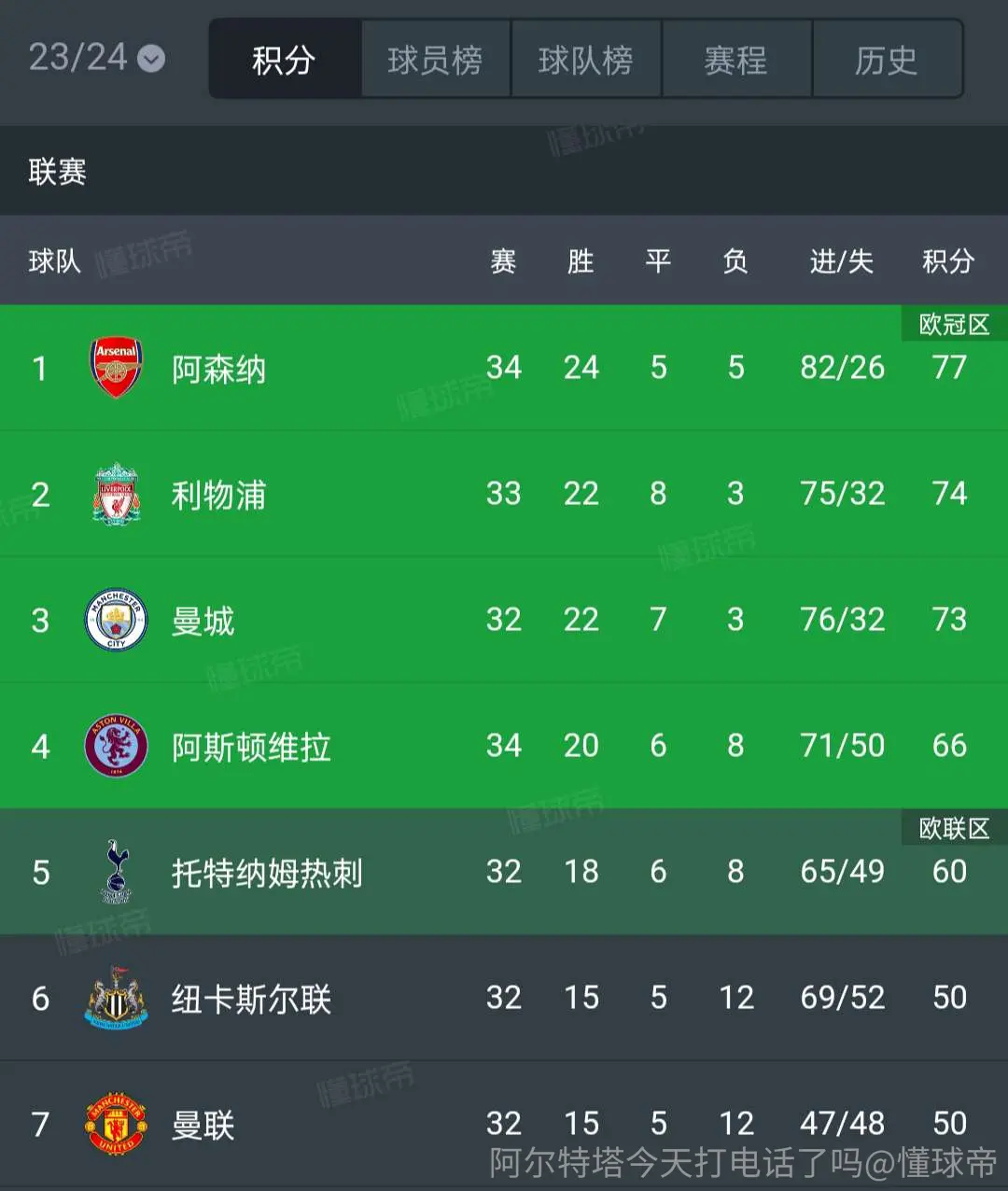
Task: Open the 球队榜 tab
Action: (586, 60)
